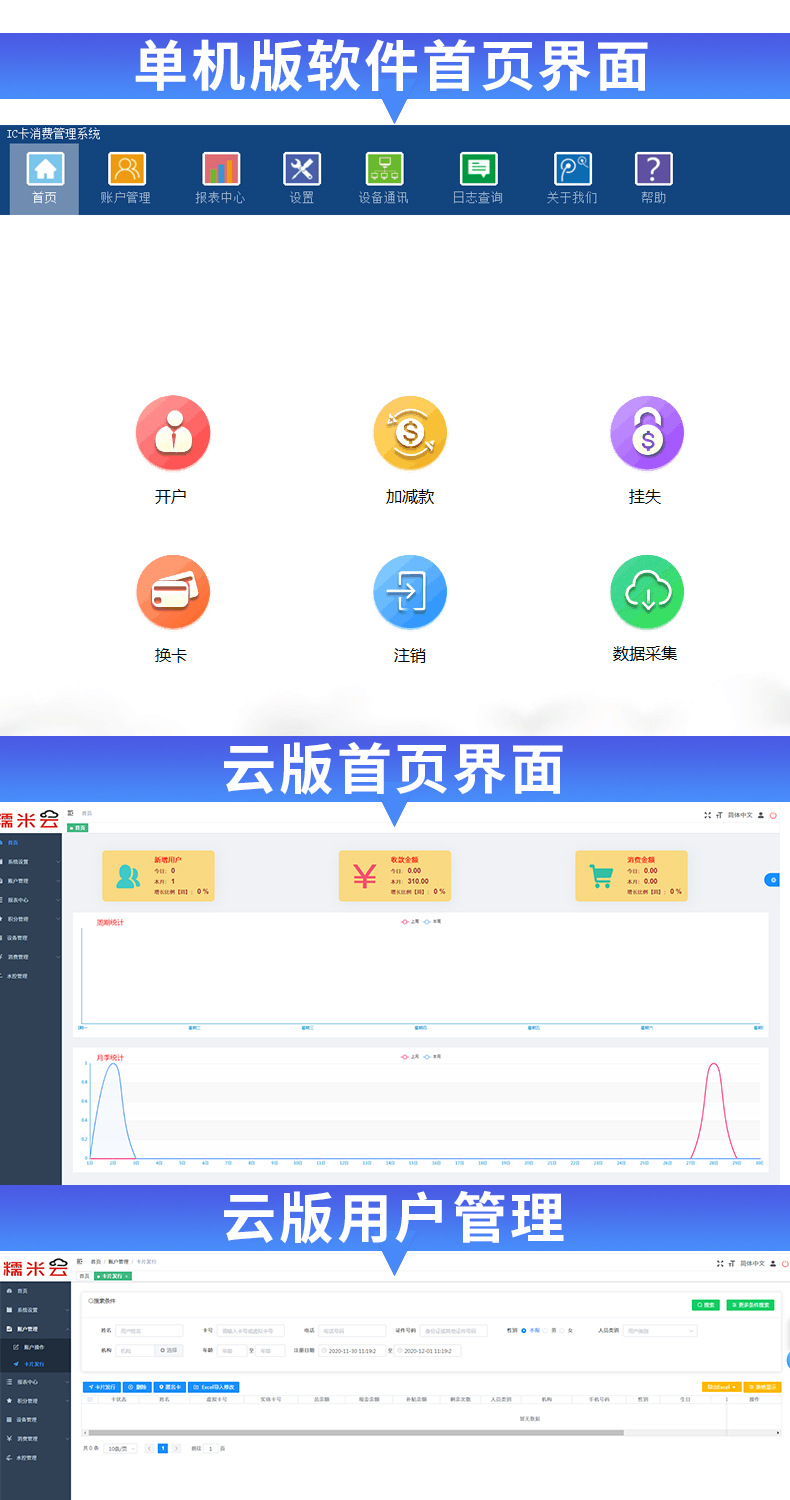Click user avatar icon in cloud home header
Viewport: 790px width, 1500px height.
760,815
